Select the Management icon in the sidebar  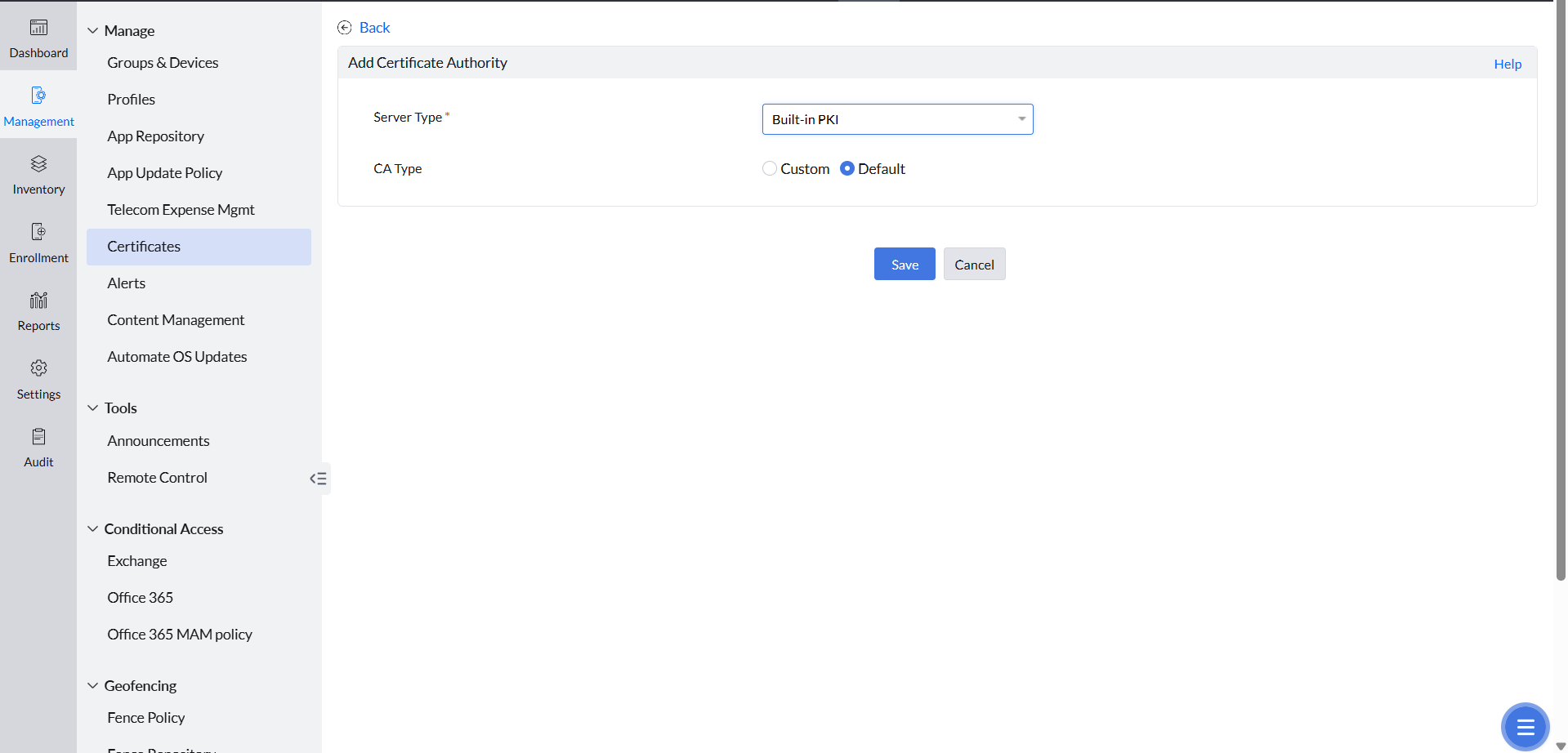point(38,105)
